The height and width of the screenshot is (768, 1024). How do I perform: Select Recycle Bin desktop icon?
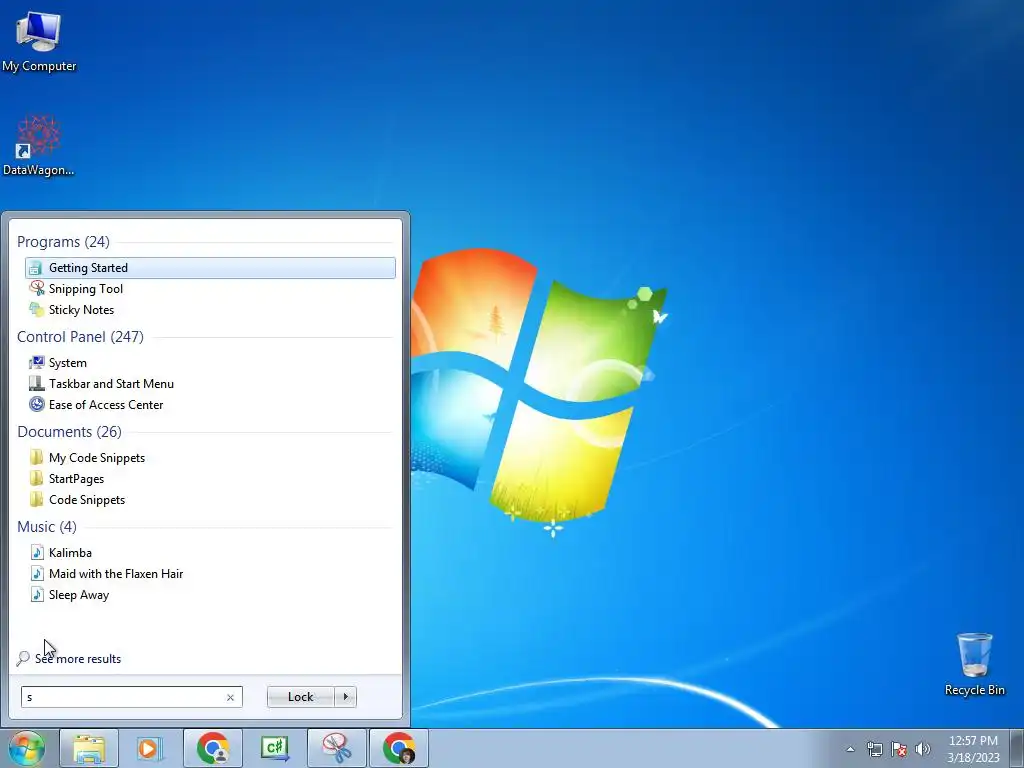click(974, 664)
